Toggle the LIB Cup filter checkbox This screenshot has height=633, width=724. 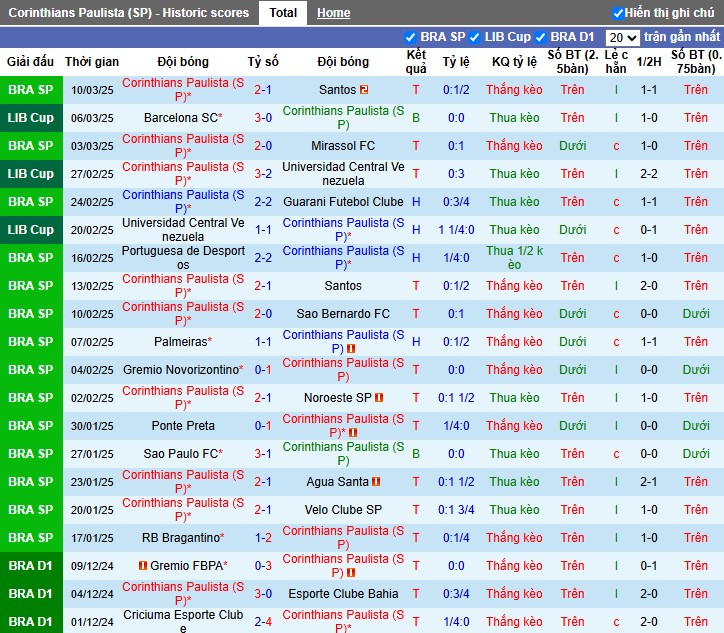tap(474, 37)
